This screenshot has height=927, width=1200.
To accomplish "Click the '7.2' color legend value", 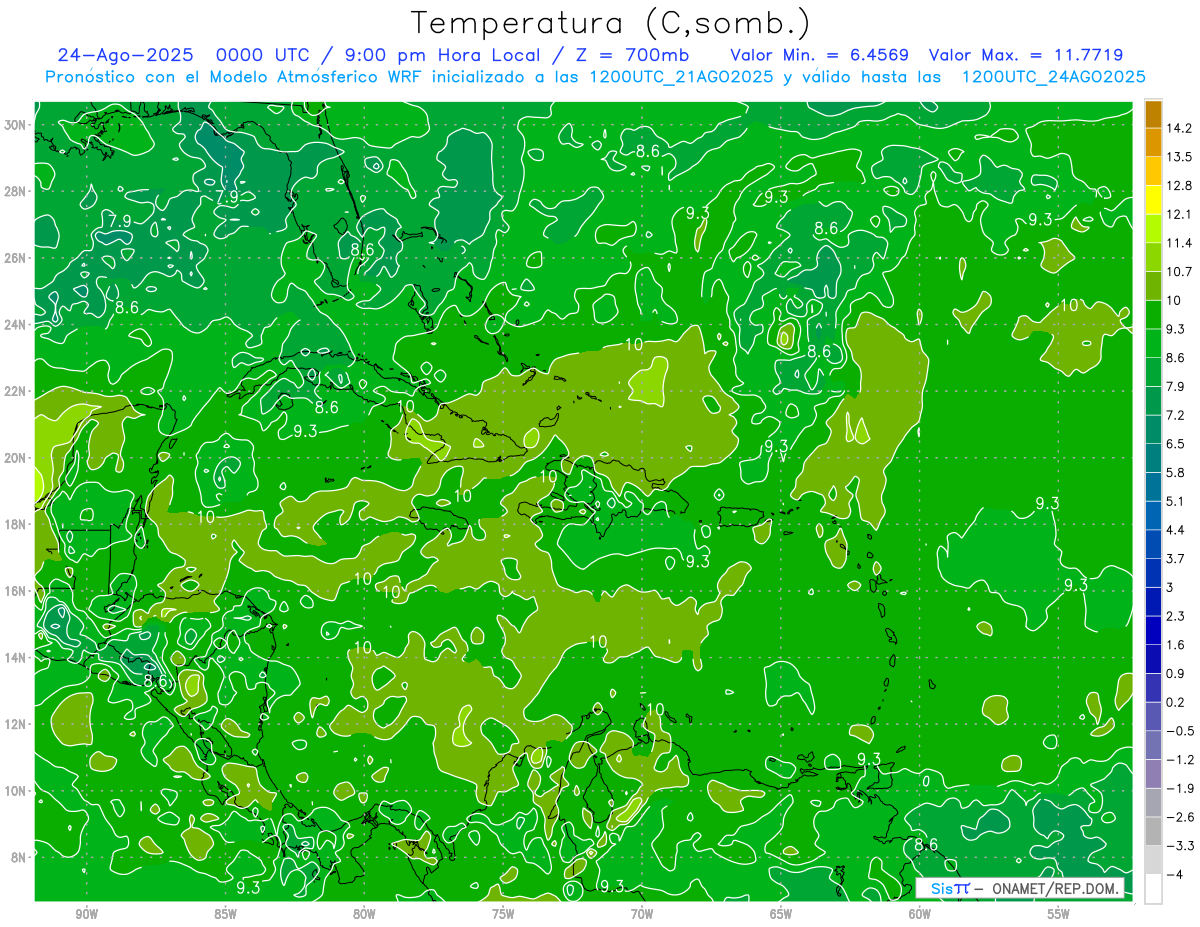I will 1176,415.
